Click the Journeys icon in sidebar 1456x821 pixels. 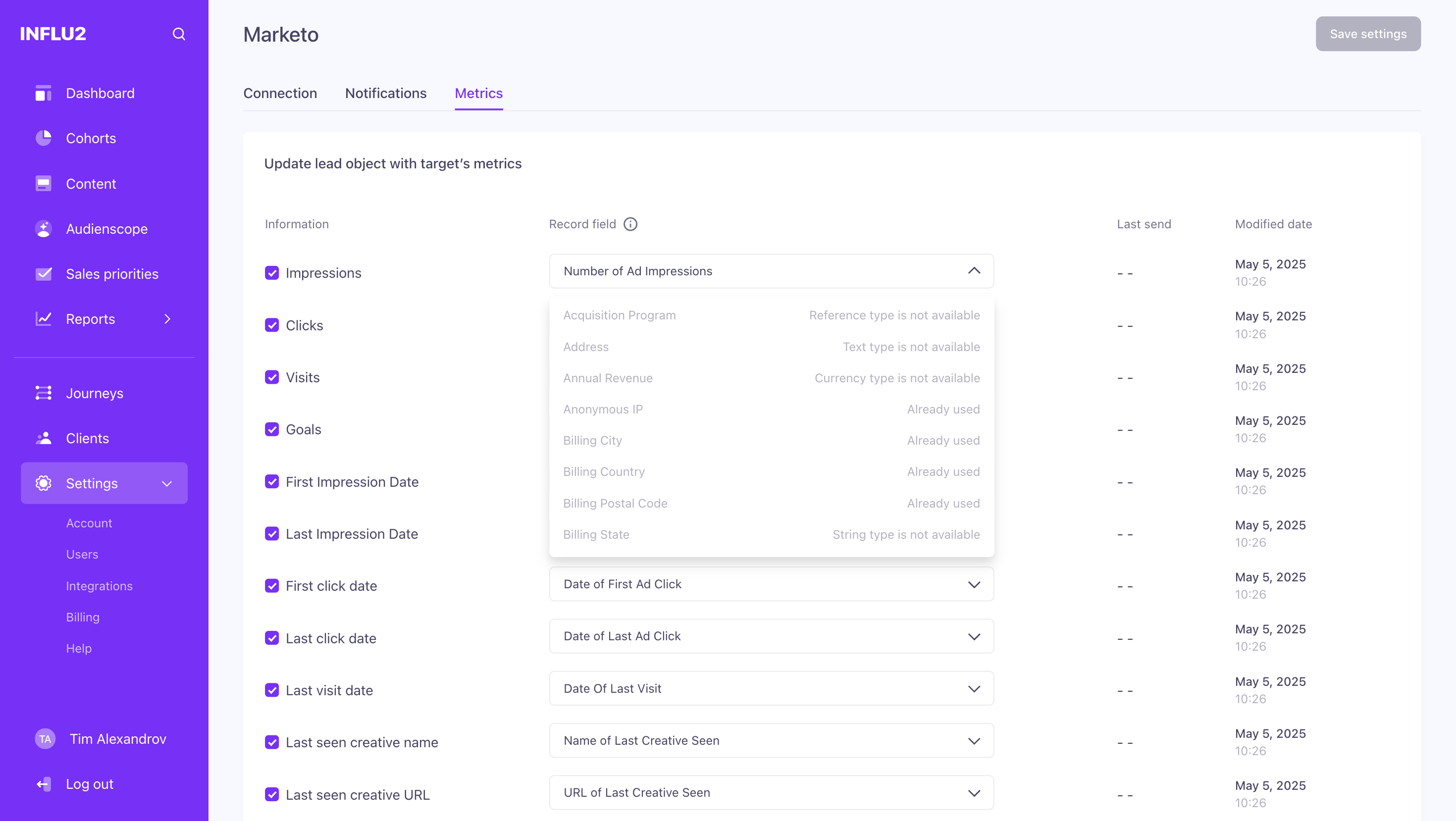click(44, 393)
